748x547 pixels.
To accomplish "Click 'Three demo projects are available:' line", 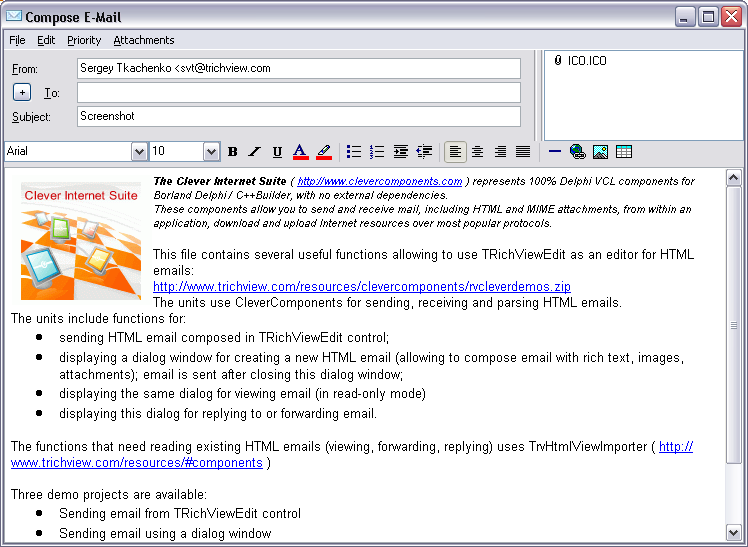I will click(x=109, y=495).
